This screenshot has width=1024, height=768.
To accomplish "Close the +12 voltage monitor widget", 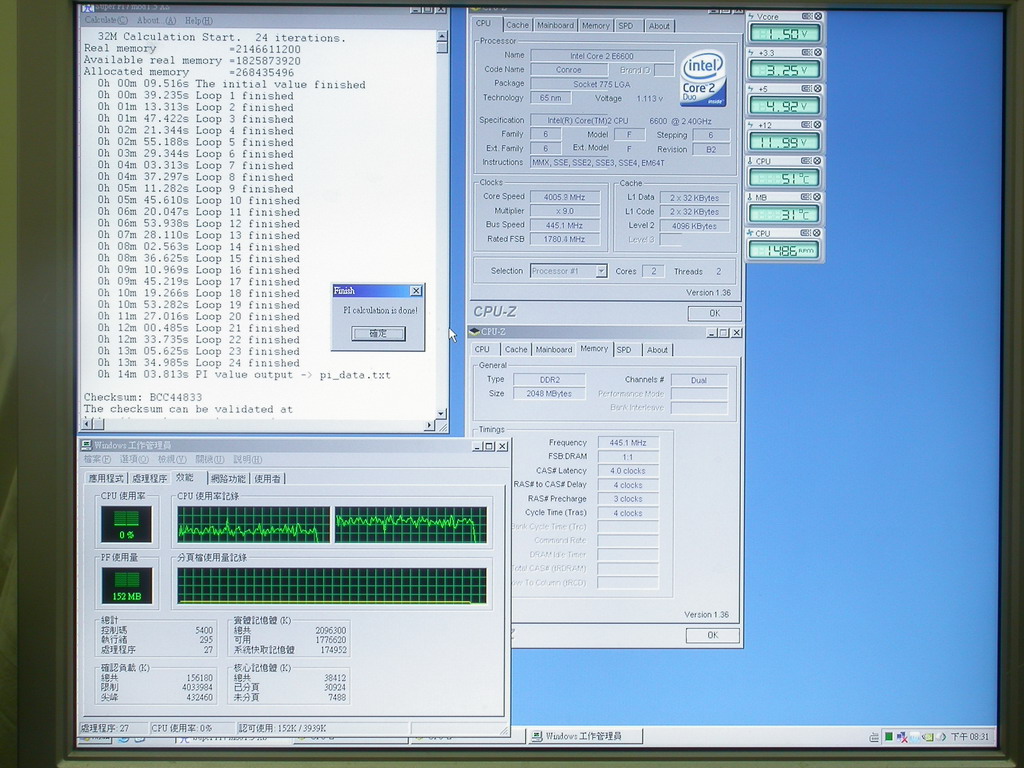I will pos(817,125).
